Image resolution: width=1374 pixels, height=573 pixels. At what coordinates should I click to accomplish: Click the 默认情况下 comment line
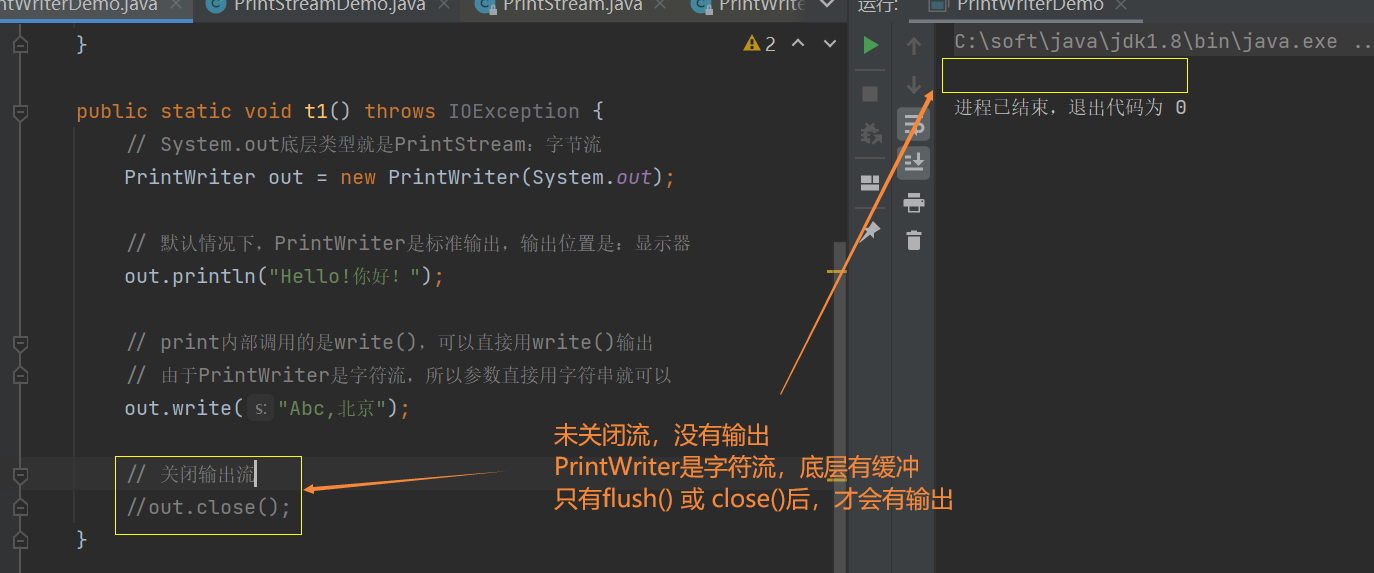tap(409, 243)
